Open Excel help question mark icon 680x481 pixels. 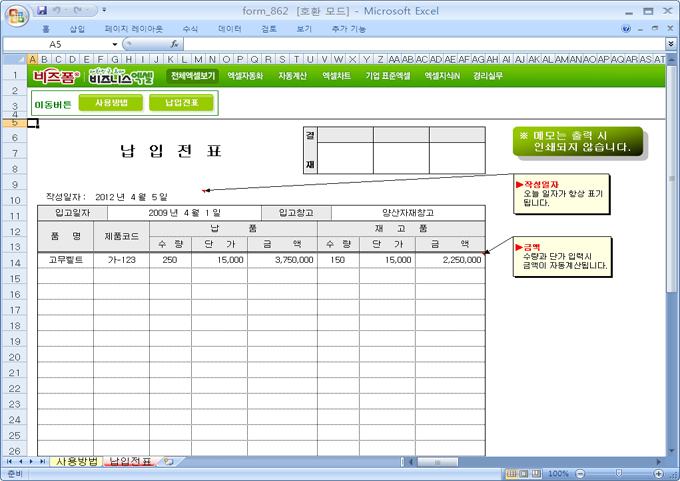click(x=626, y=29)
